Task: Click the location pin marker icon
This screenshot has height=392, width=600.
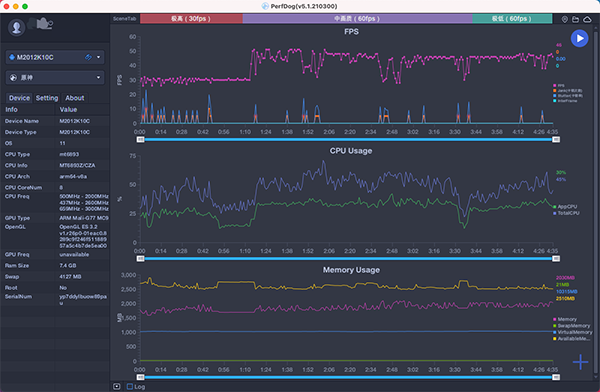Action: click(x=564, y=19)
